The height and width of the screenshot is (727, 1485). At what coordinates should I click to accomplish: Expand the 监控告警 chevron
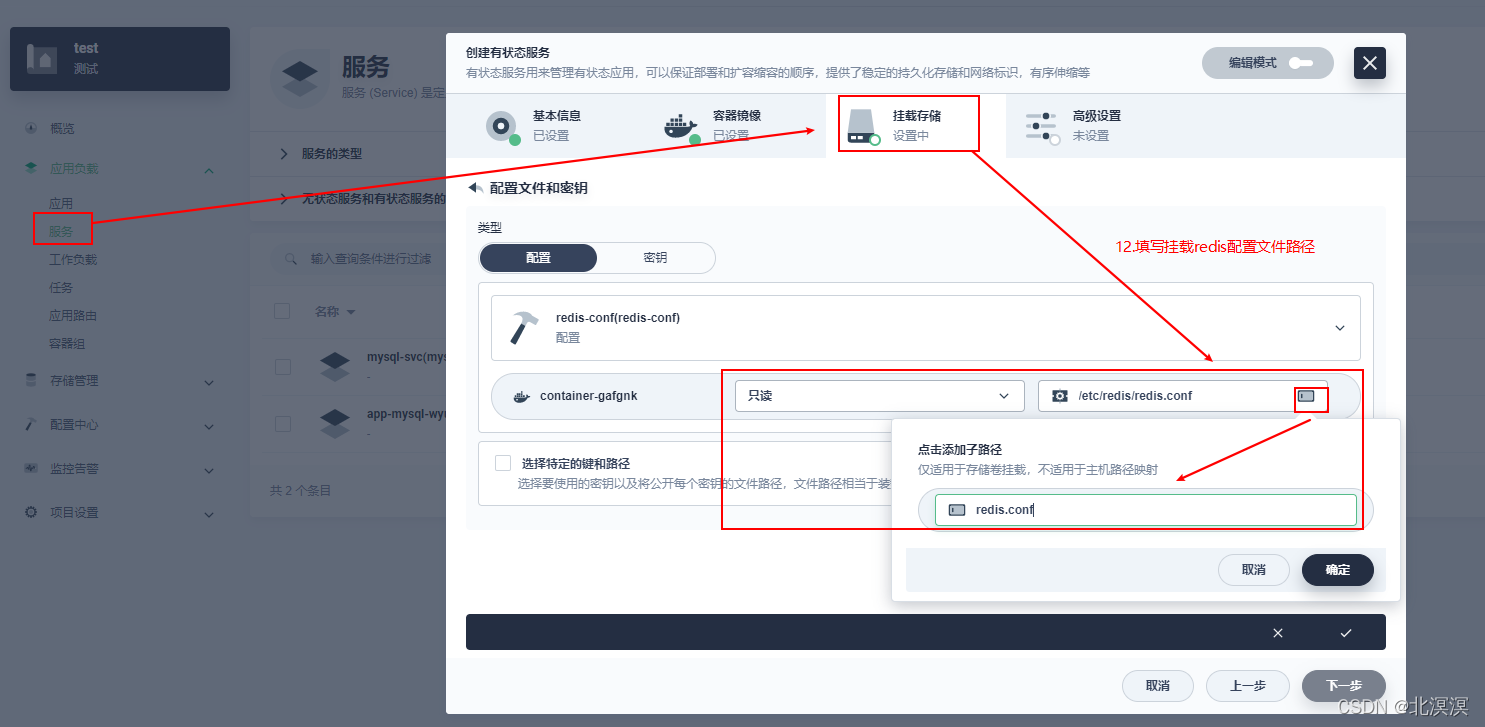click(208, 470)
